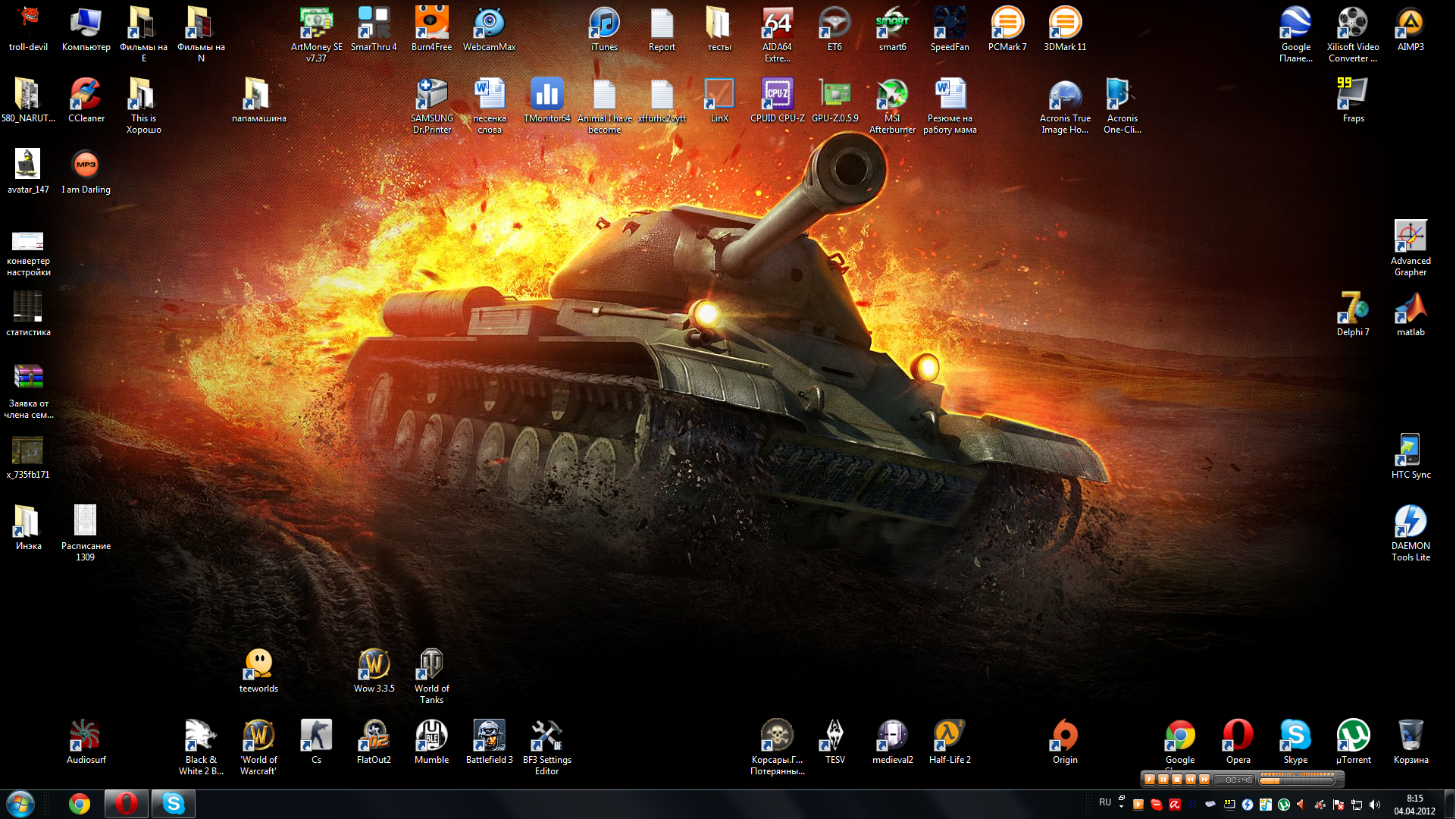
Task: Open the Audiosurf desktop icon
Action: click(86, 742)
